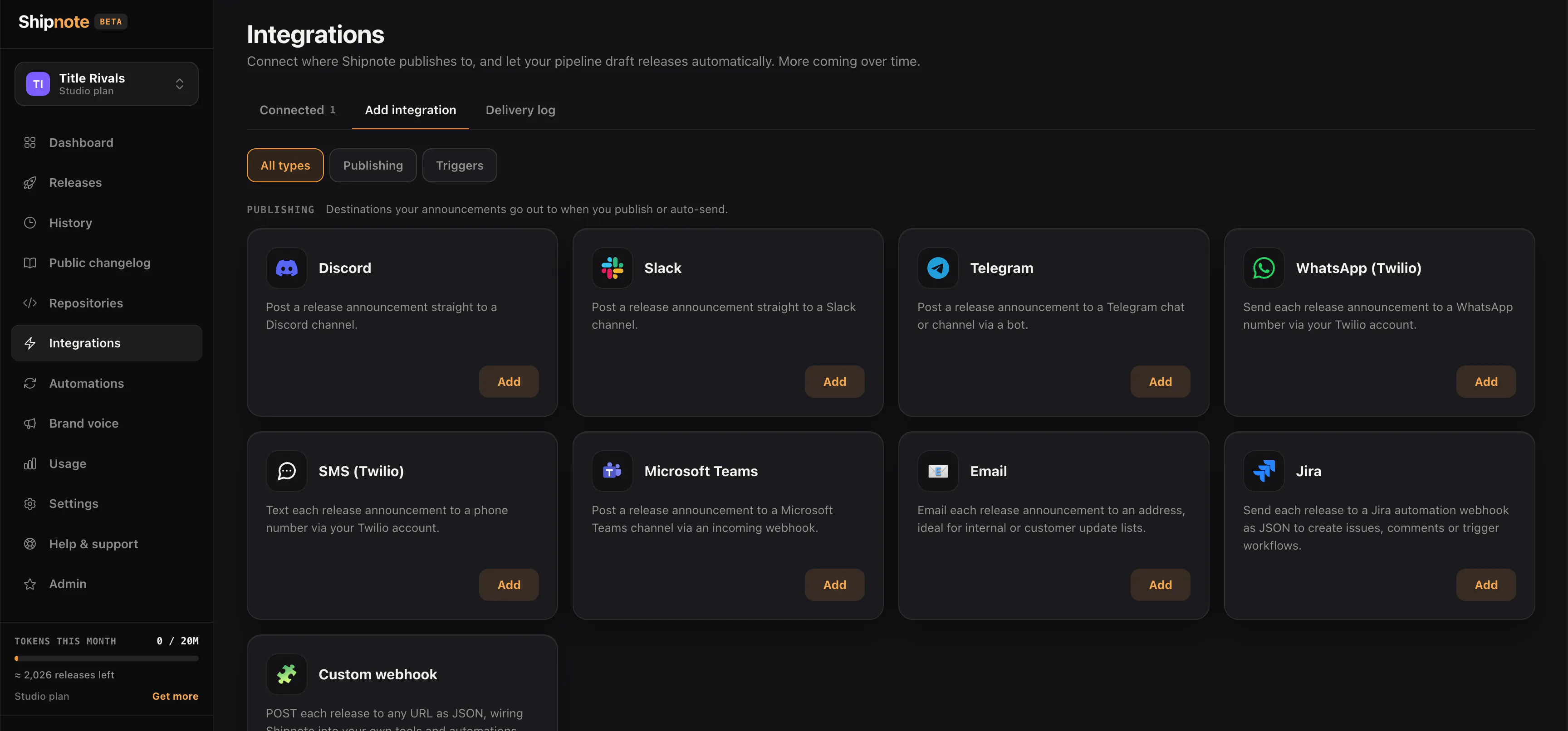Screen dimensions: 1568x731
Task: Click the Email envelope icon
Action: 938,471
